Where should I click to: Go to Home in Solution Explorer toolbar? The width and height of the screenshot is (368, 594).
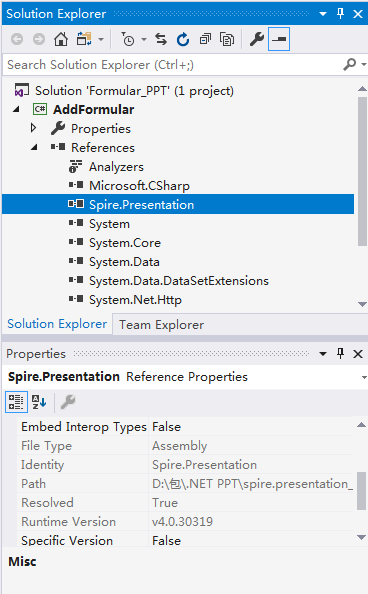pyautogui.click(x=61, y=39)
